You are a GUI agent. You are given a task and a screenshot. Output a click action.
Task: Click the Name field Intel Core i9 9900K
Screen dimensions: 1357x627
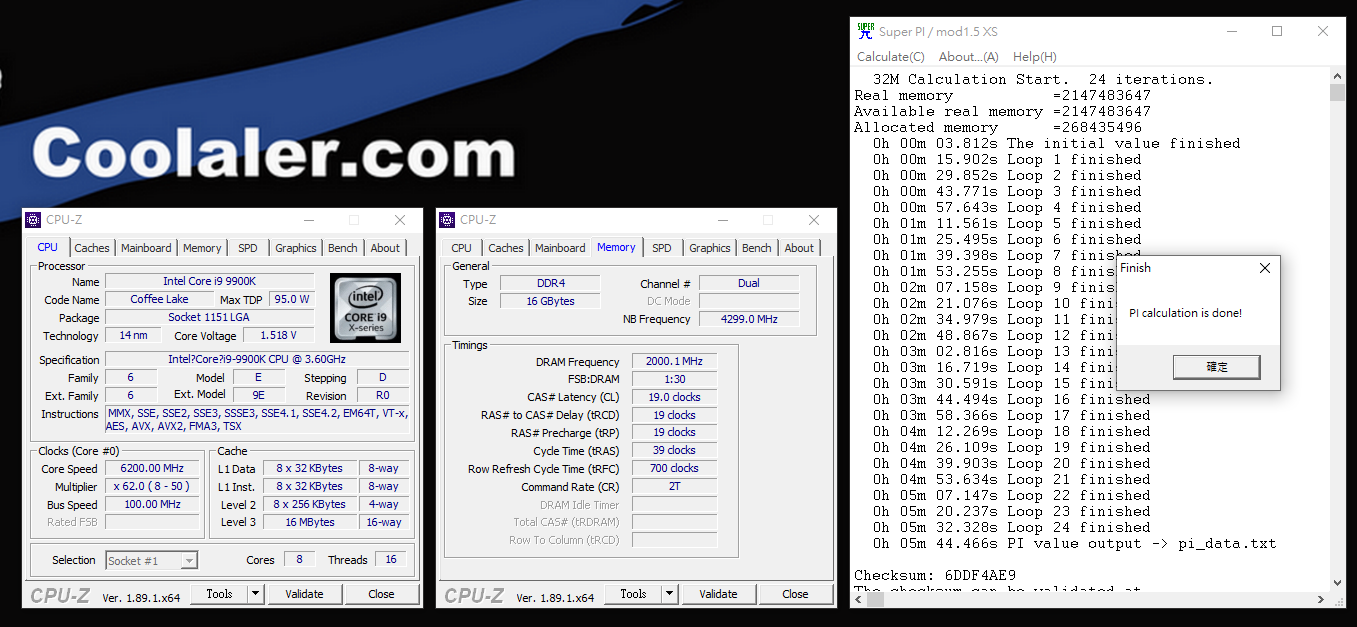209,282
